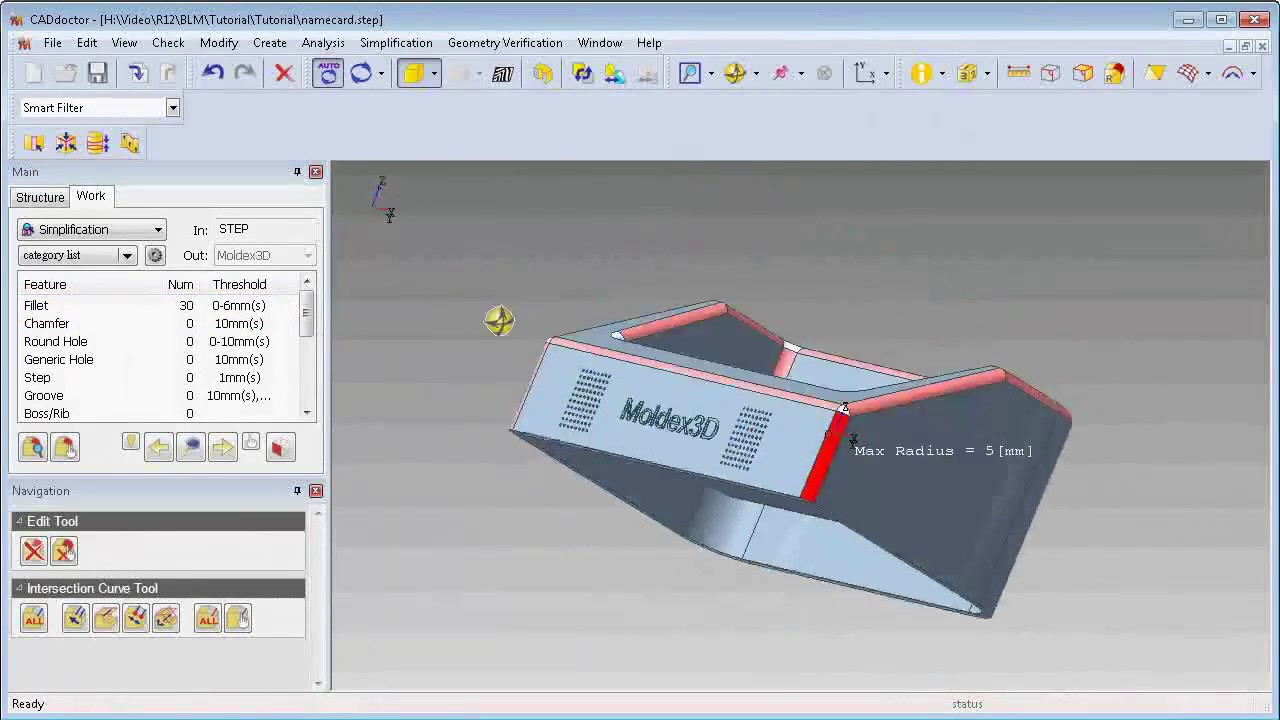Click the feature list scrollbar down arrow
The image size is (1280, 720).
coord(307,412)
